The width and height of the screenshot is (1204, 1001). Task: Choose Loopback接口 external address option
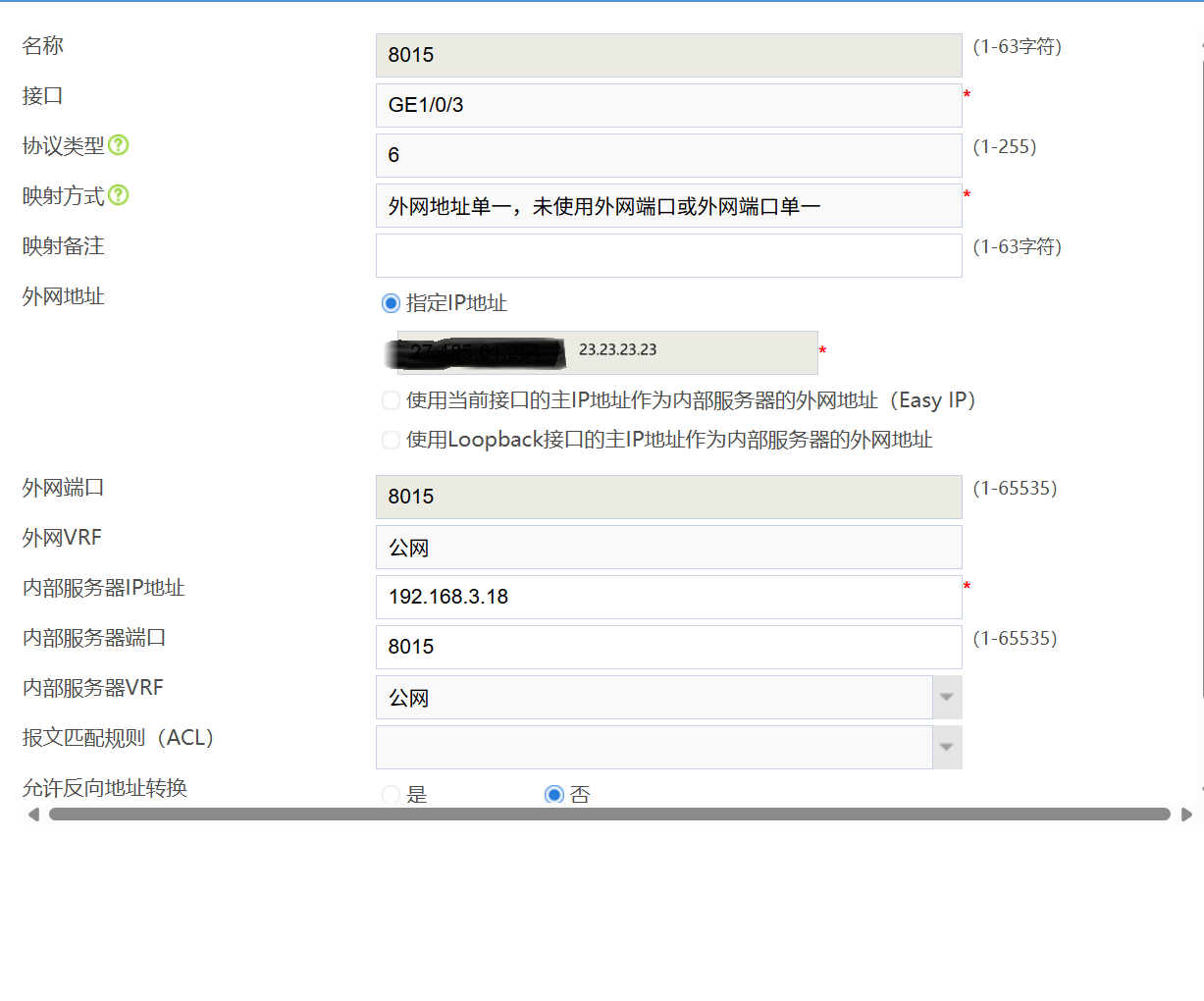point(391,440)
